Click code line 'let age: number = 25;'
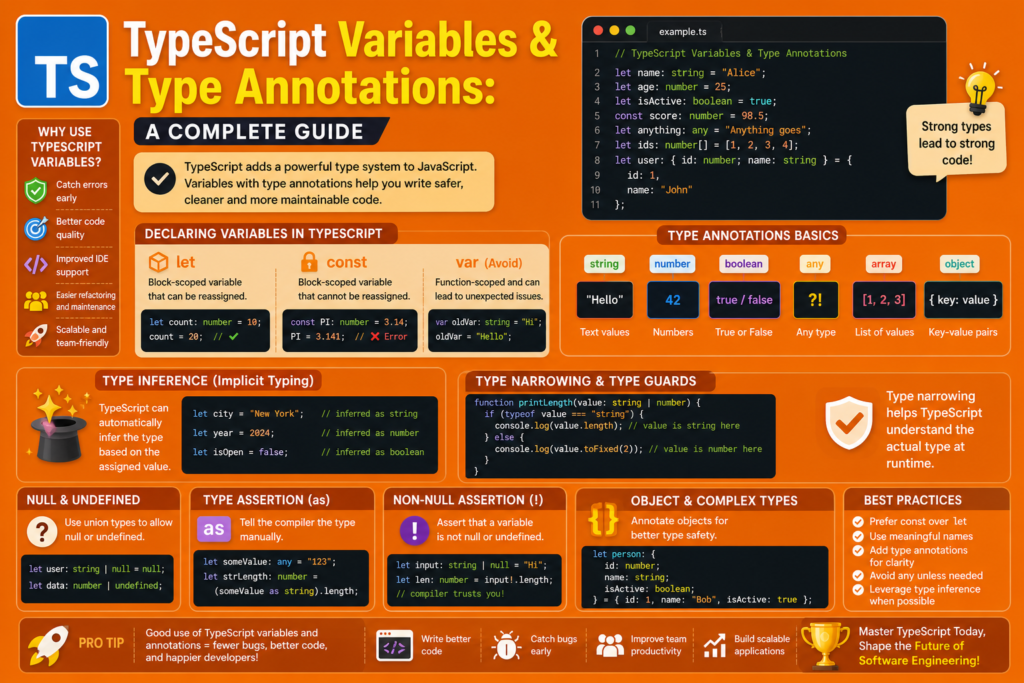 coord(673,87)
